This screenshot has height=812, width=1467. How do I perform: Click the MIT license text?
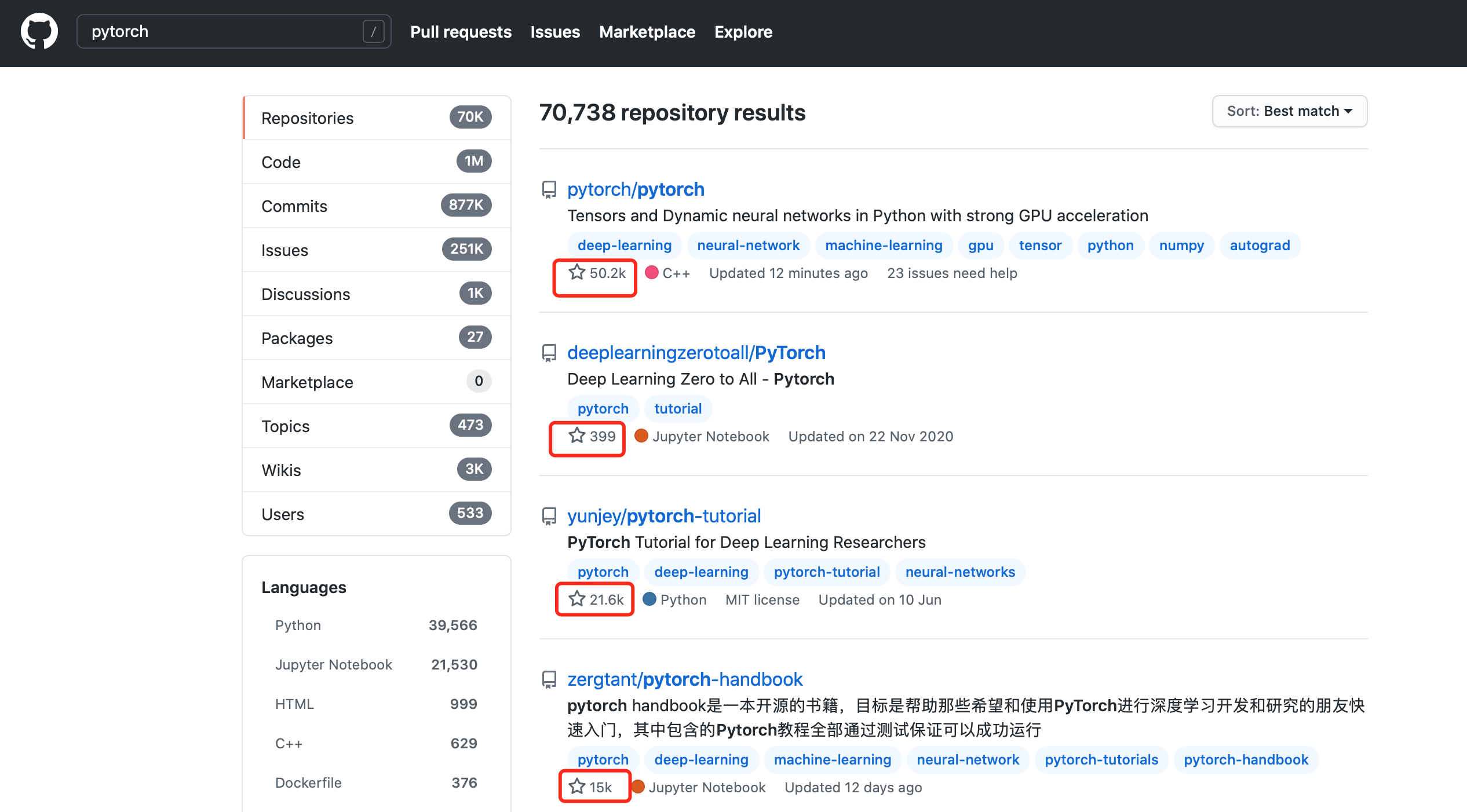pyautogui.click(x=762, y=600)
